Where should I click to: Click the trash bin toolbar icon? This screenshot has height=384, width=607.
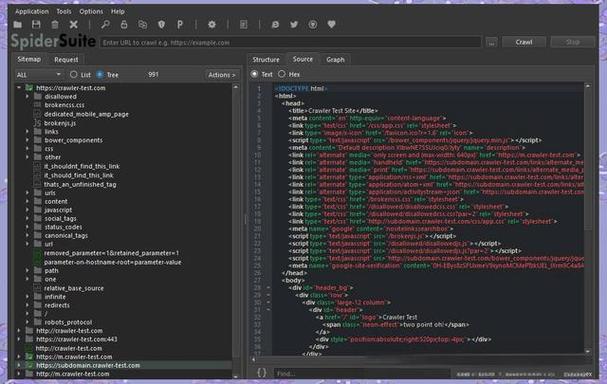55,25
